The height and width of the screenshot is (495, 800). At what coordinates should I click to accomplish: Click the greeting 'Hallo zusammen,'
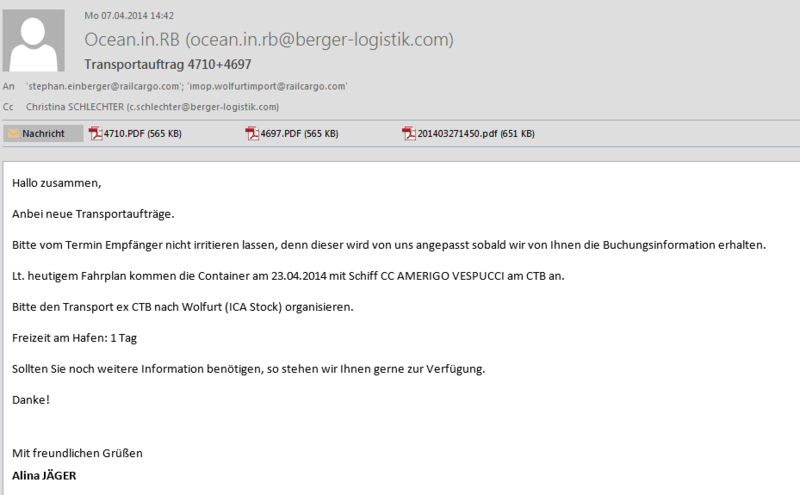point(57,183)
